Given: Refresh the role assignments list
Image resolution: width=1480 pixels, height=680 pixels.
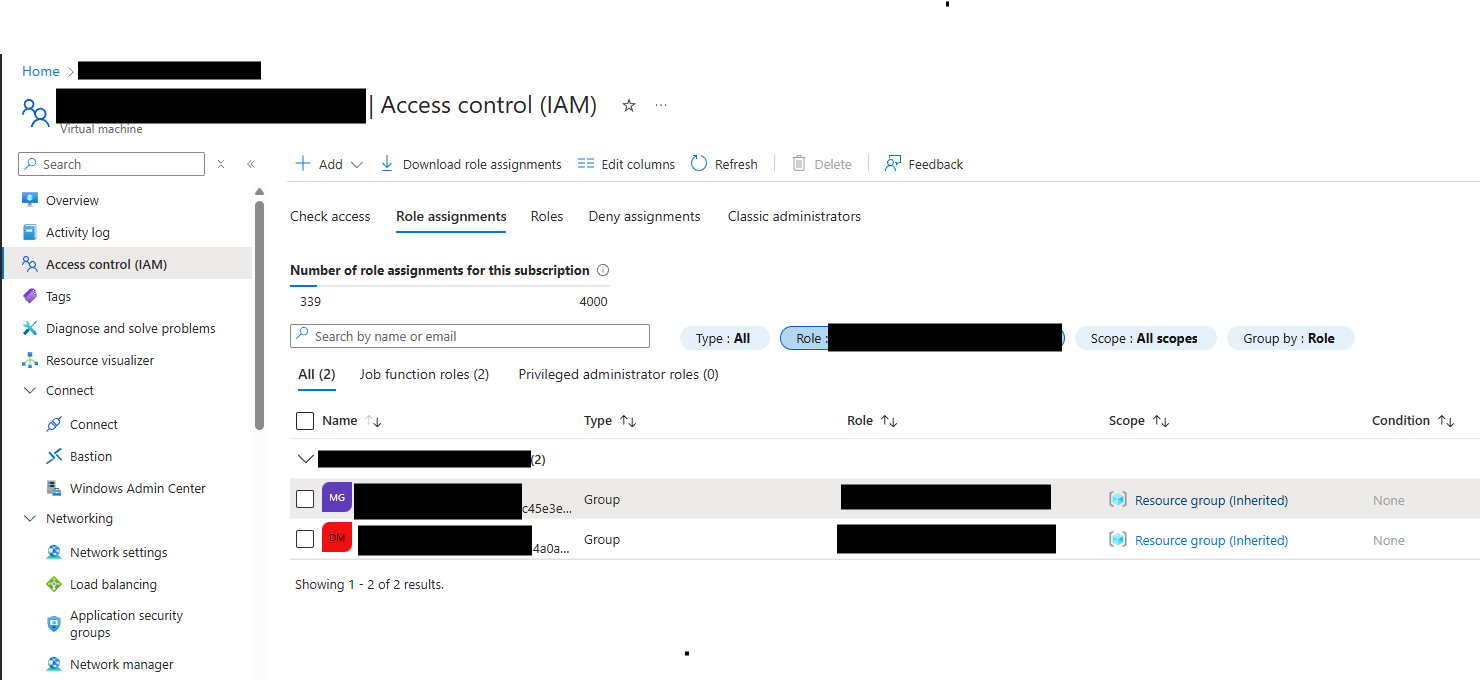Looking at the screenshot, I should (x=725, y=164).
